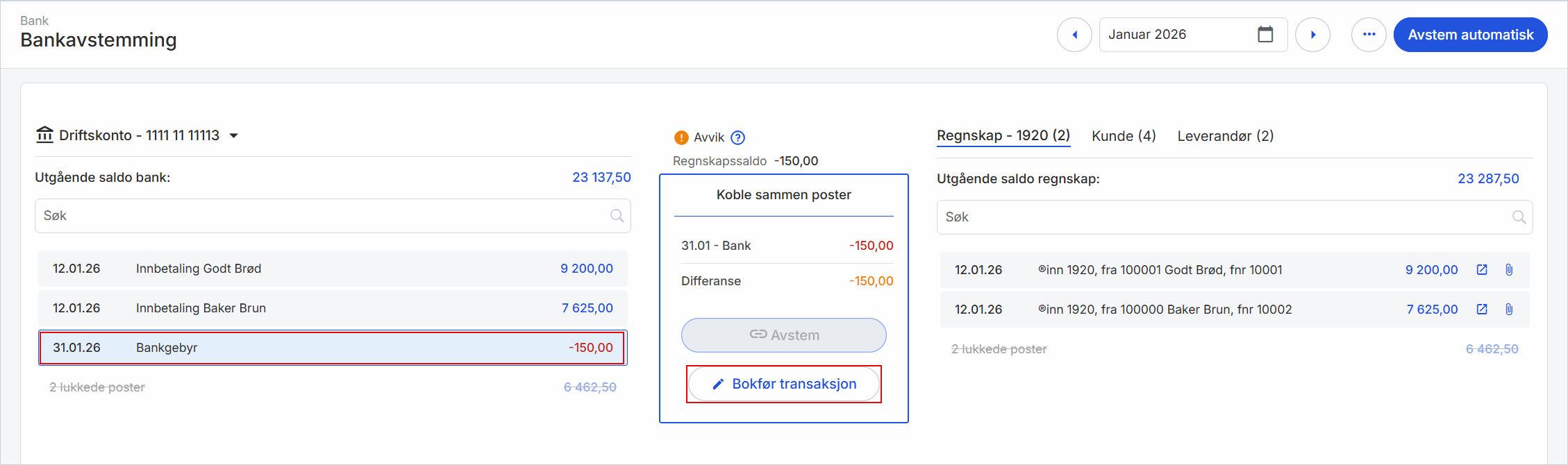The image size is (1568, 465).
Task: Select the Bankgebyr transaction row
Action: point(332,348)
